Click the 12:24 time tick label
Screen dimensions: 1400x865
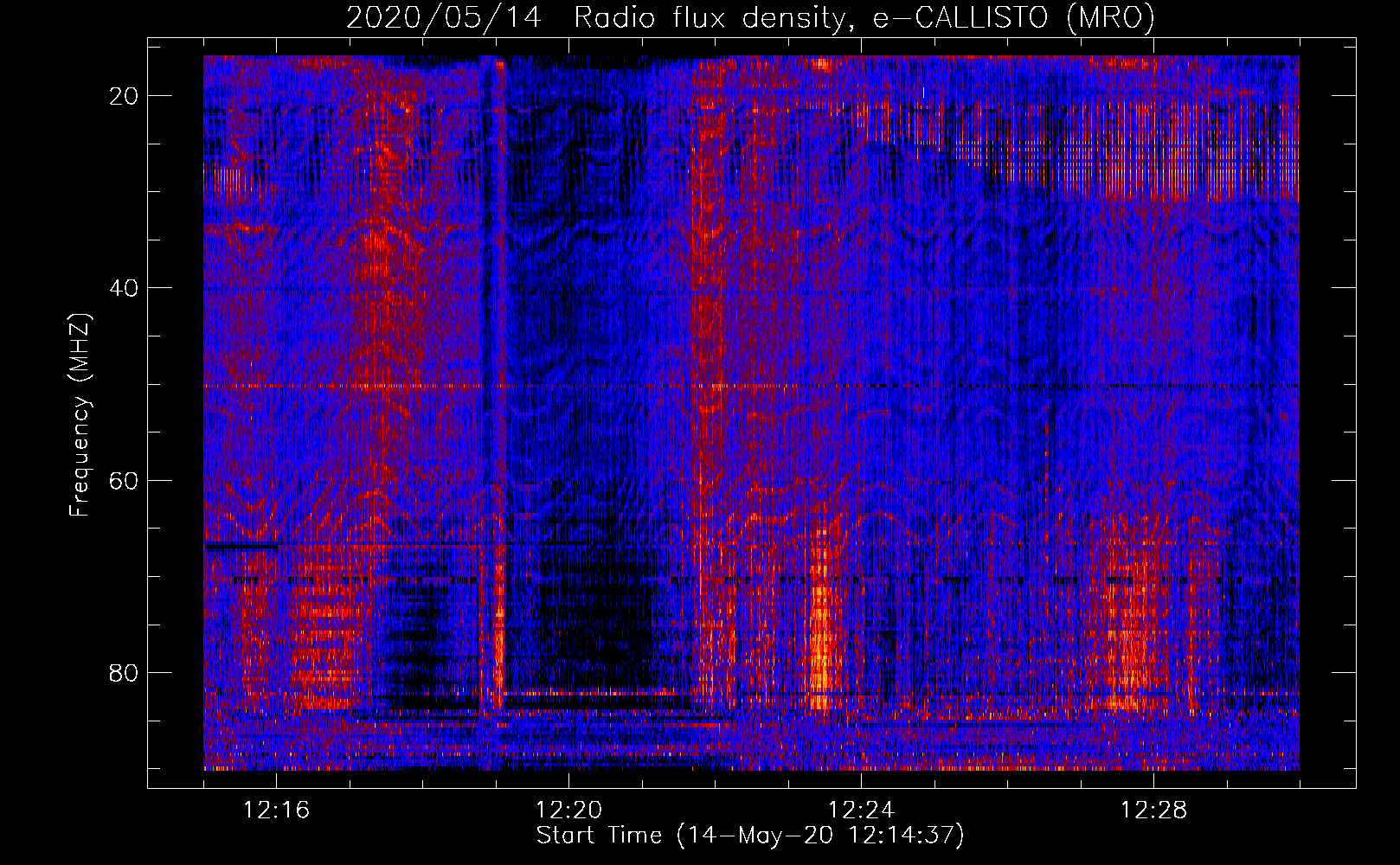coord(862,811)
